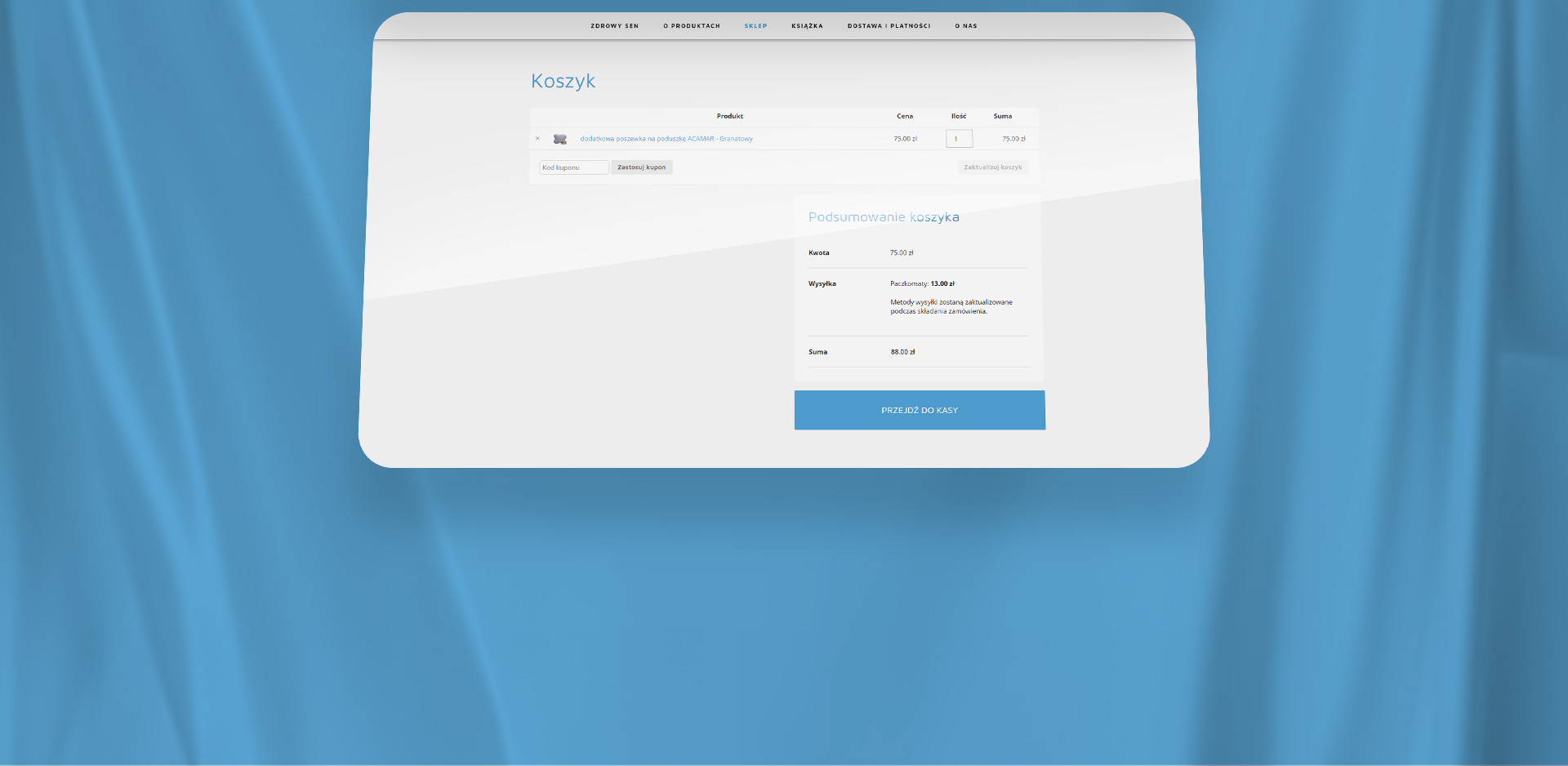The width and height of the screenshot is (1568, 766).
Task: Navigate to the Książka page
Action: 807,26
